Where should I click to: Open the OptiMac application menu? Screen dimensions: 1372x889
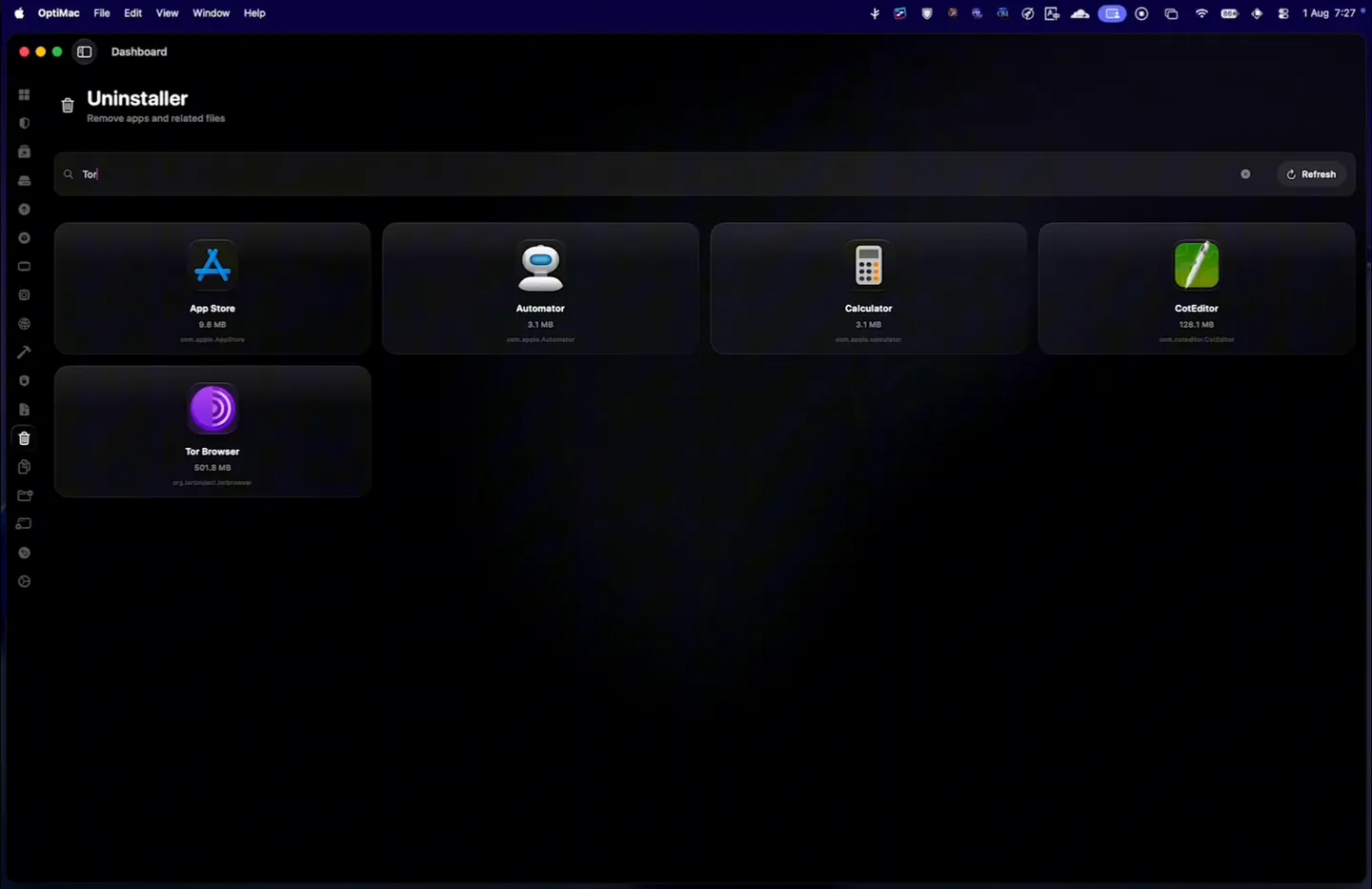58,13
